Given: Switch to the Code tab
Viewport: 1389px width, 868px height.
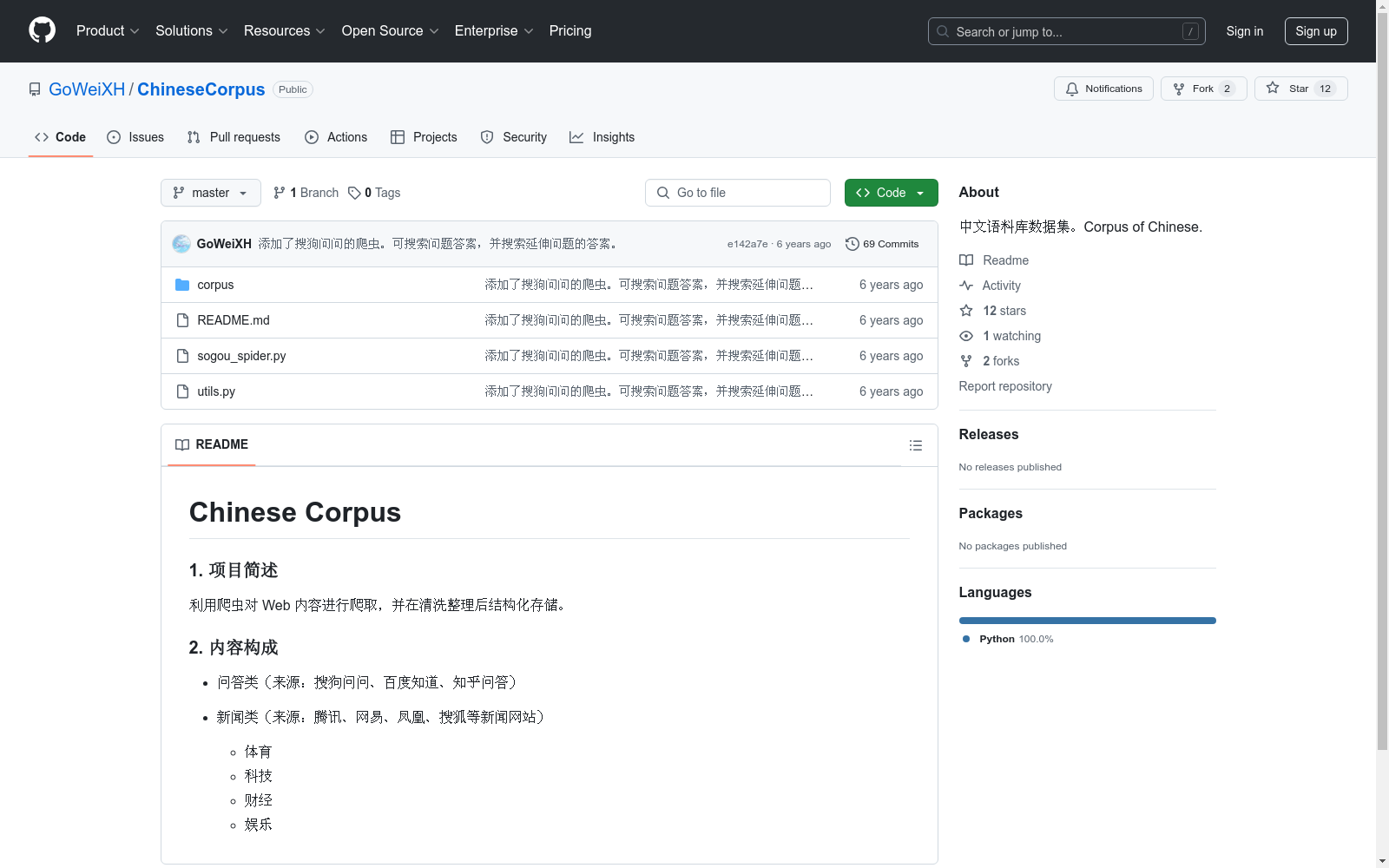Looking at the screenshot, I should coord(61,137).
